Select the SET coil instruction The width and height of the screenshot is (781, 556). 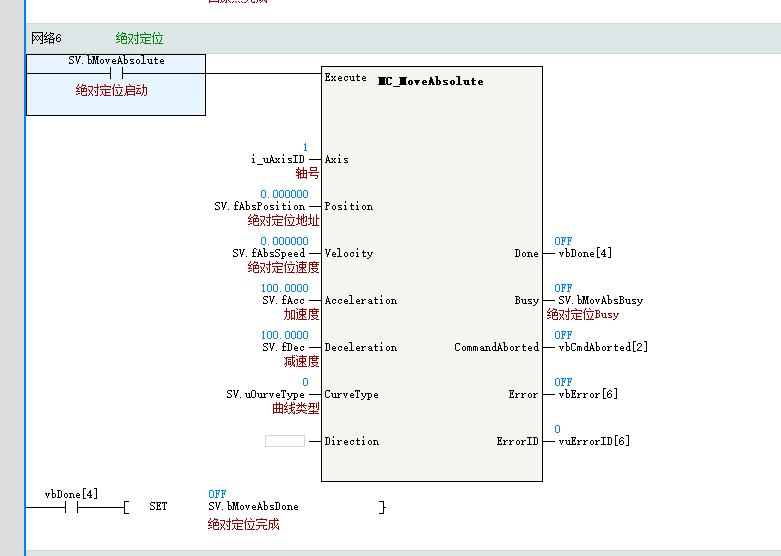(158, 507)
